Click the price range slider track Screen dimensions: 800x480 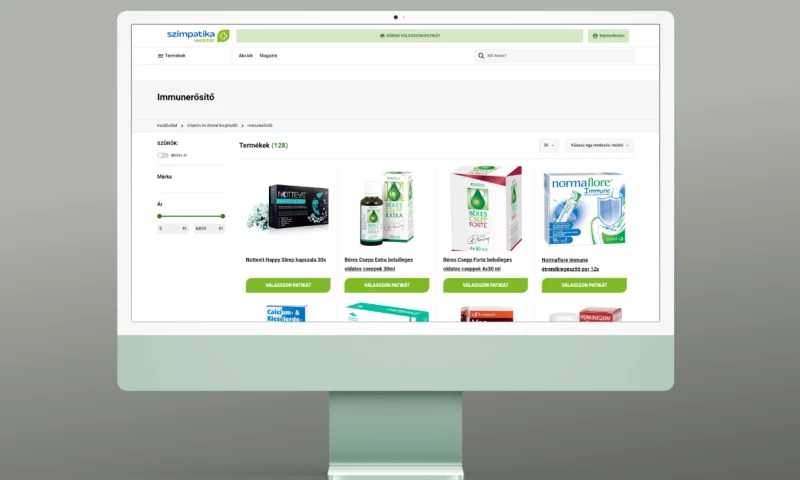[x=191, y=216]
